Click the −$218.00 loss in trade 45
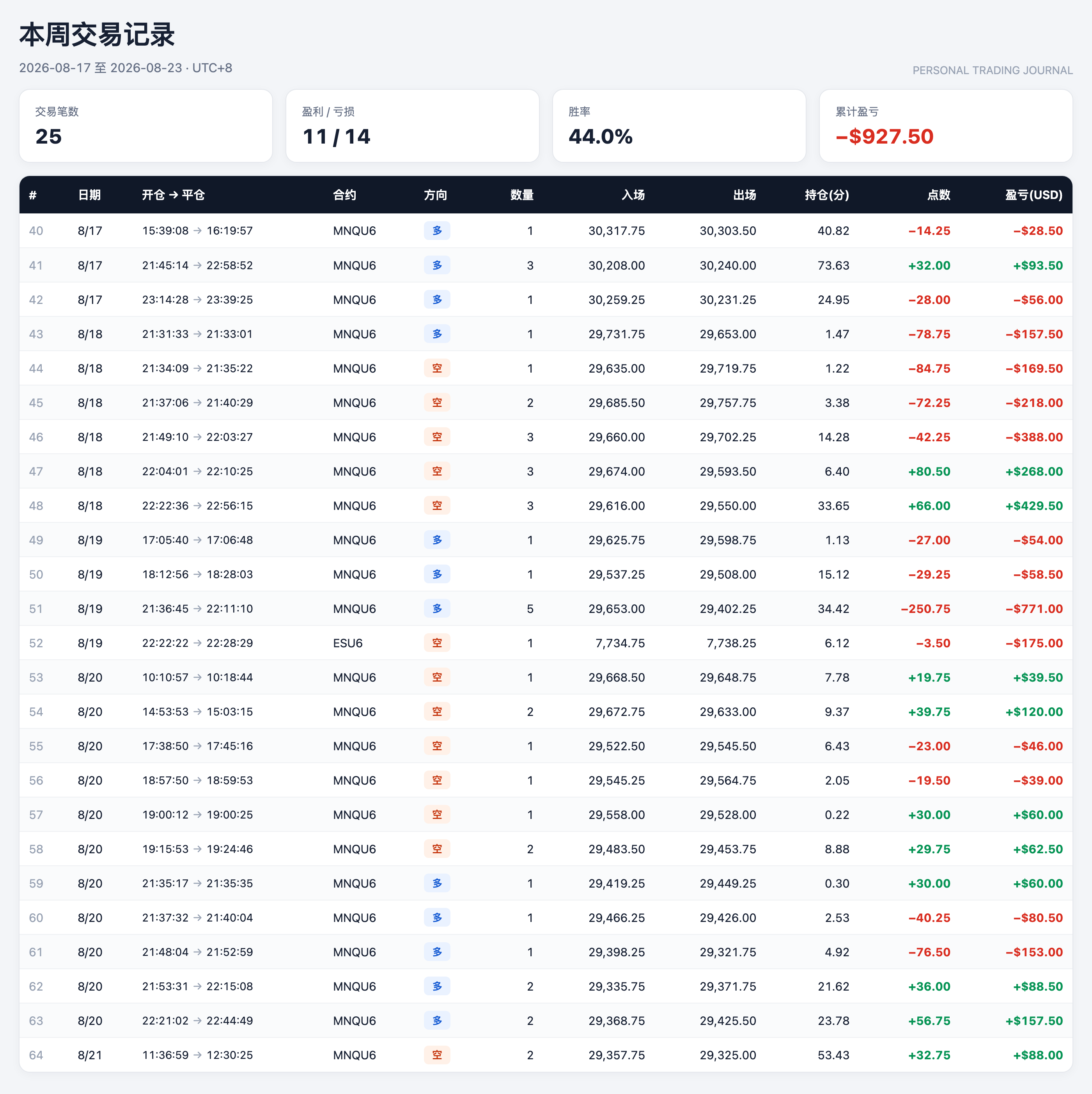Viewport: 1092px width, 1094px height. click(1033, 403)
